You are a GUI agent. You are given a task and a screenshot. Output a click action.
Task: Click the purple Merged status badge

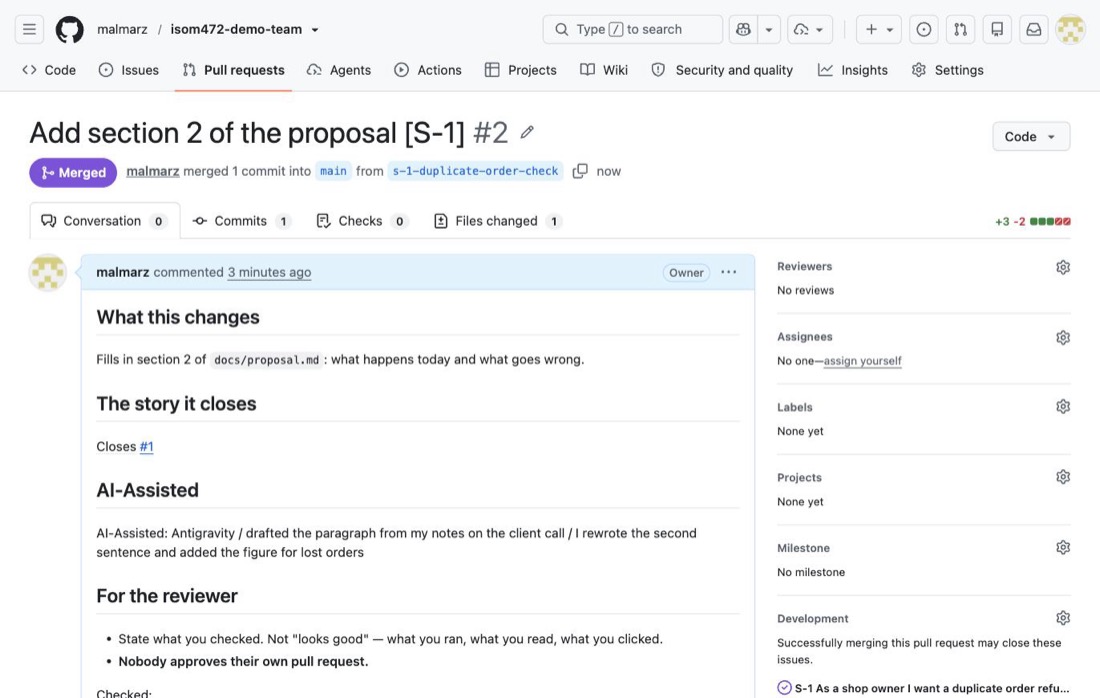(73, 173)
